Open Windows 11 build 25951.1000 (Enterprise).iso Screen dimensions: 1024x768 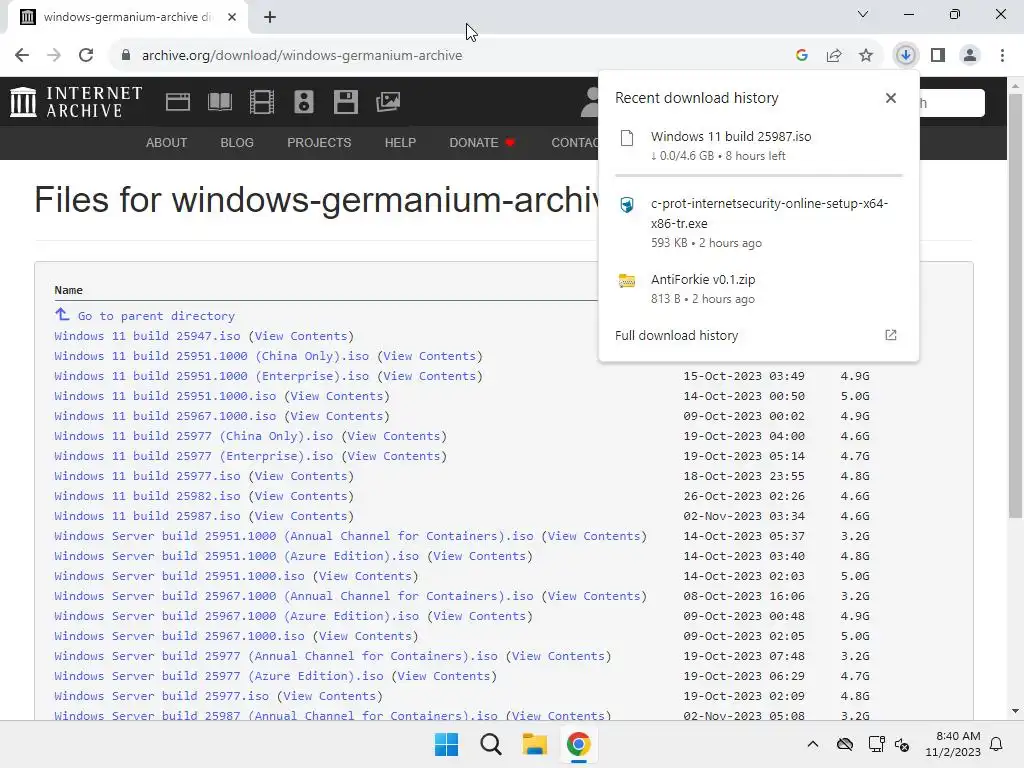(x=212, y=376)
